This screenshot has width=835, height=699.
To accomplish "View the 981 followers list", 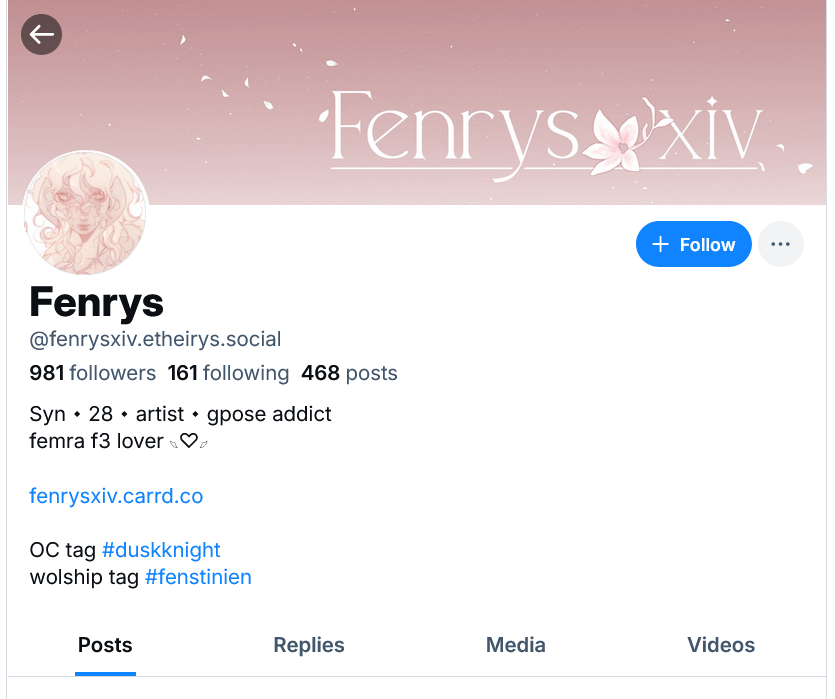I will [x=93, y=373].
